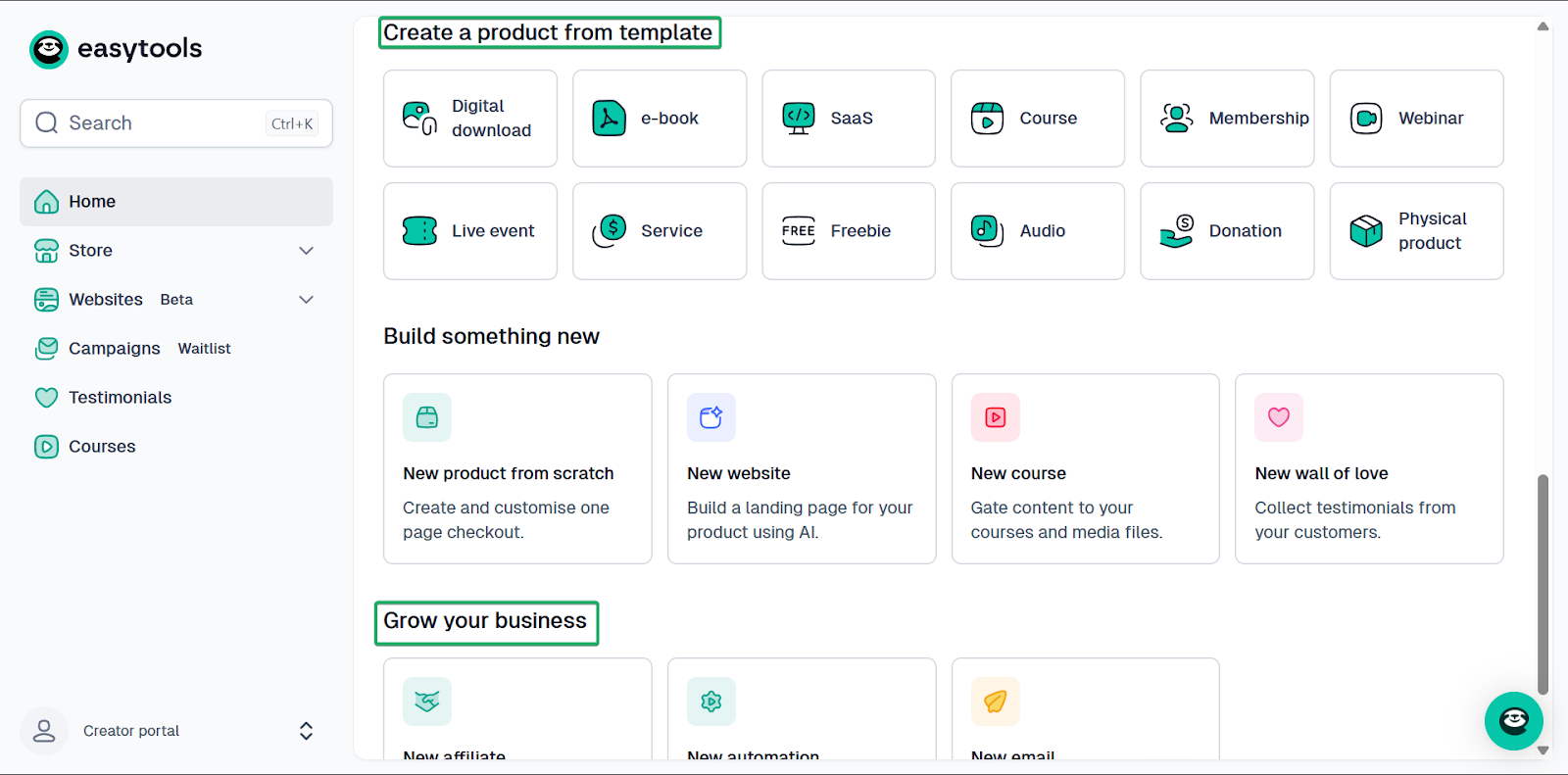This screenshot has height=775, width=1568.
Task: Click the easytools sloth logo icon
Action: click(x=49, y=49)
